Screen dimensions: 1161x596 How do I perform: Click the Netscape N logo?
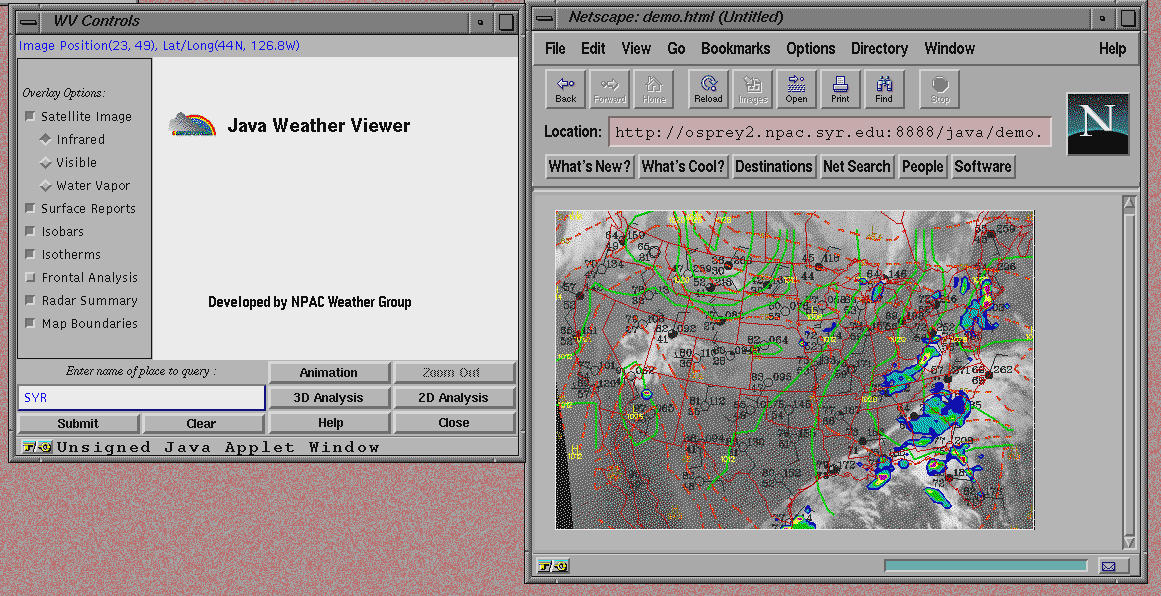(1098, 124)
